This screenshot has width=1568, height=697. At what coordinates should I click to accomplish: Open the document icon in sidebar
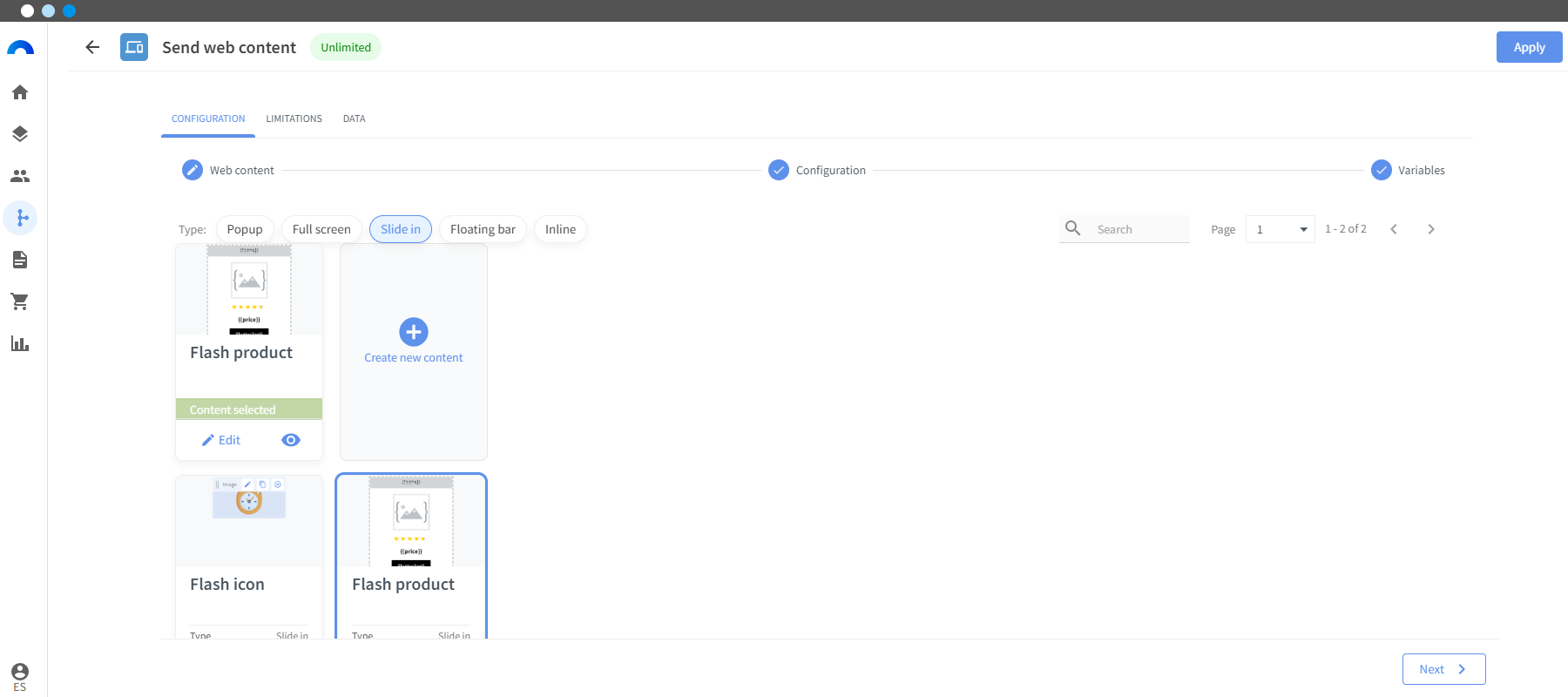coord(20,260)
